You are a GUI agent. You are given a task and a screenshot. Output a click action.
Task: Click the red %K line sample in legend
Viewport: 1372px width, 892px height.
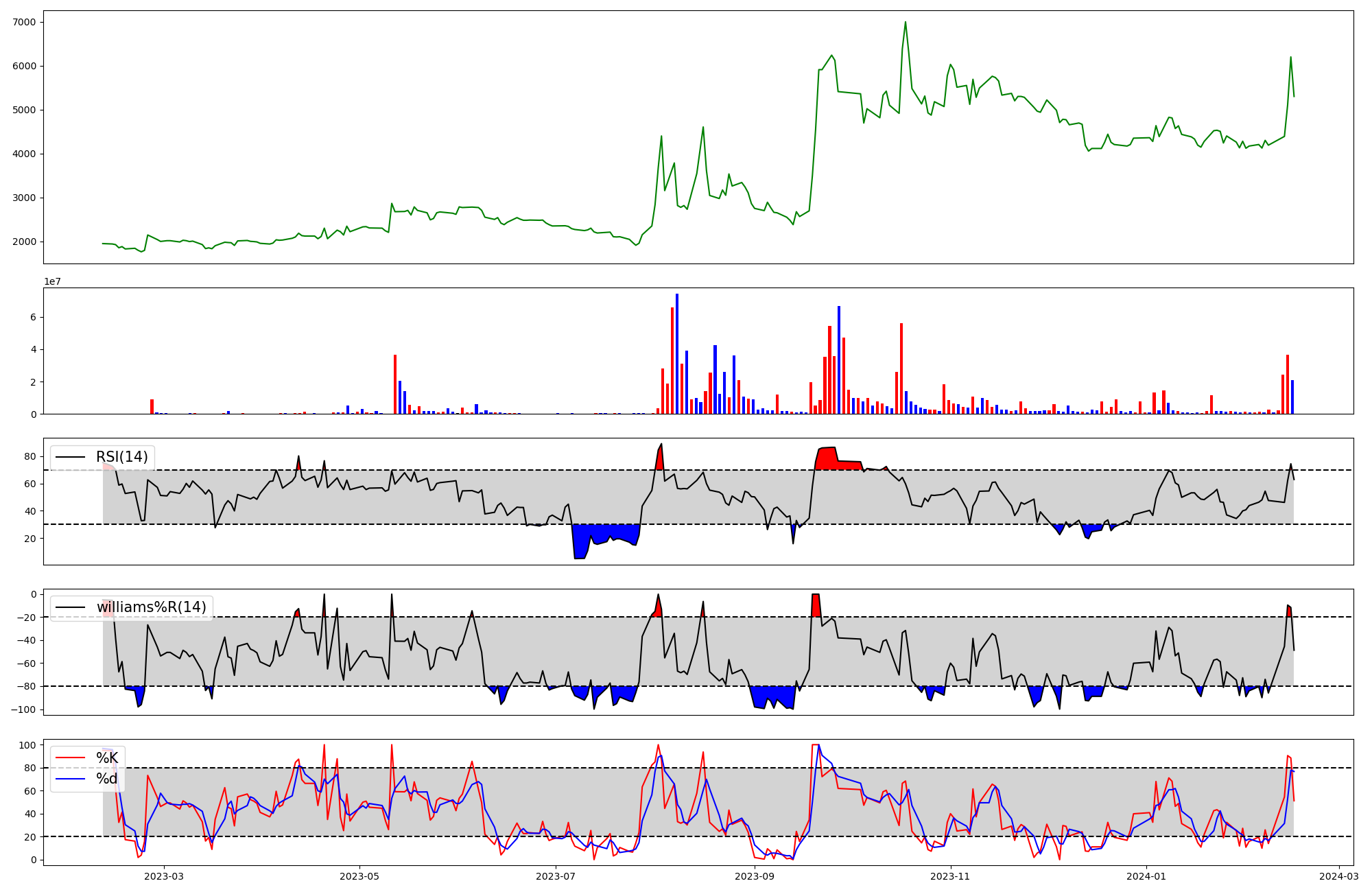[x=70, y=758]
